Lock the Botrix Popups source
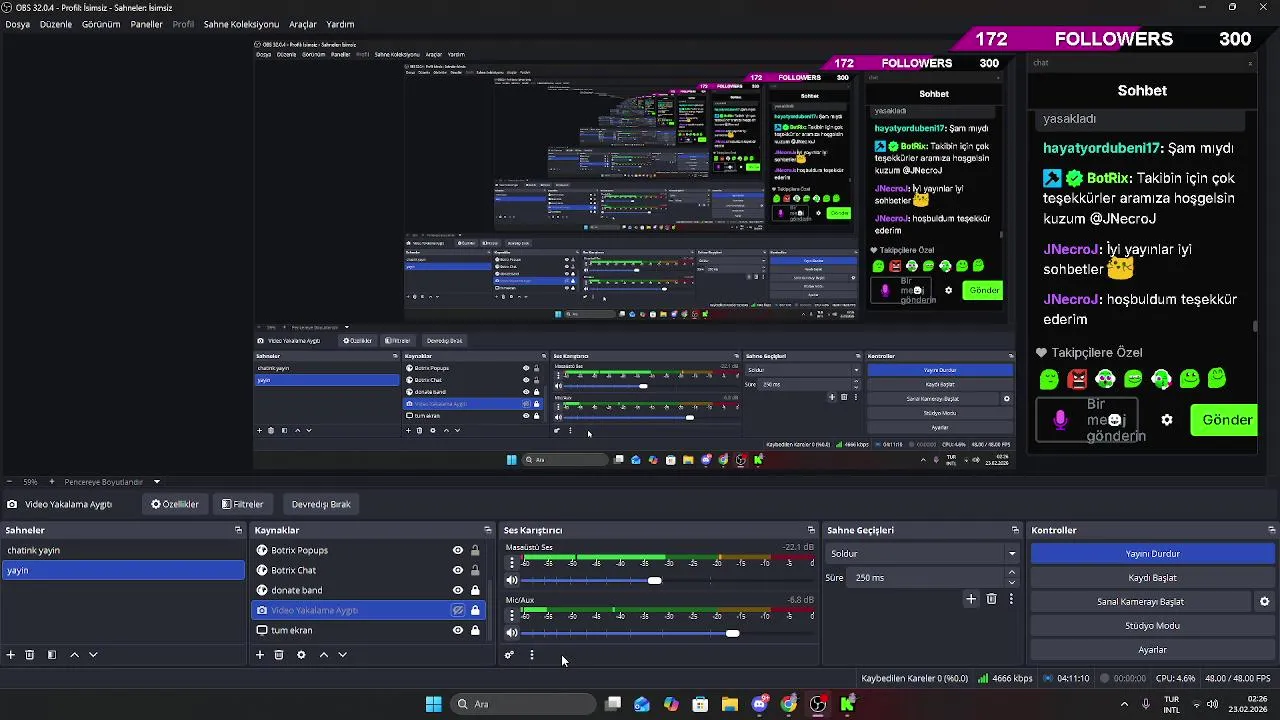The height and width of the screenshot is (720, 1280). 475,550
